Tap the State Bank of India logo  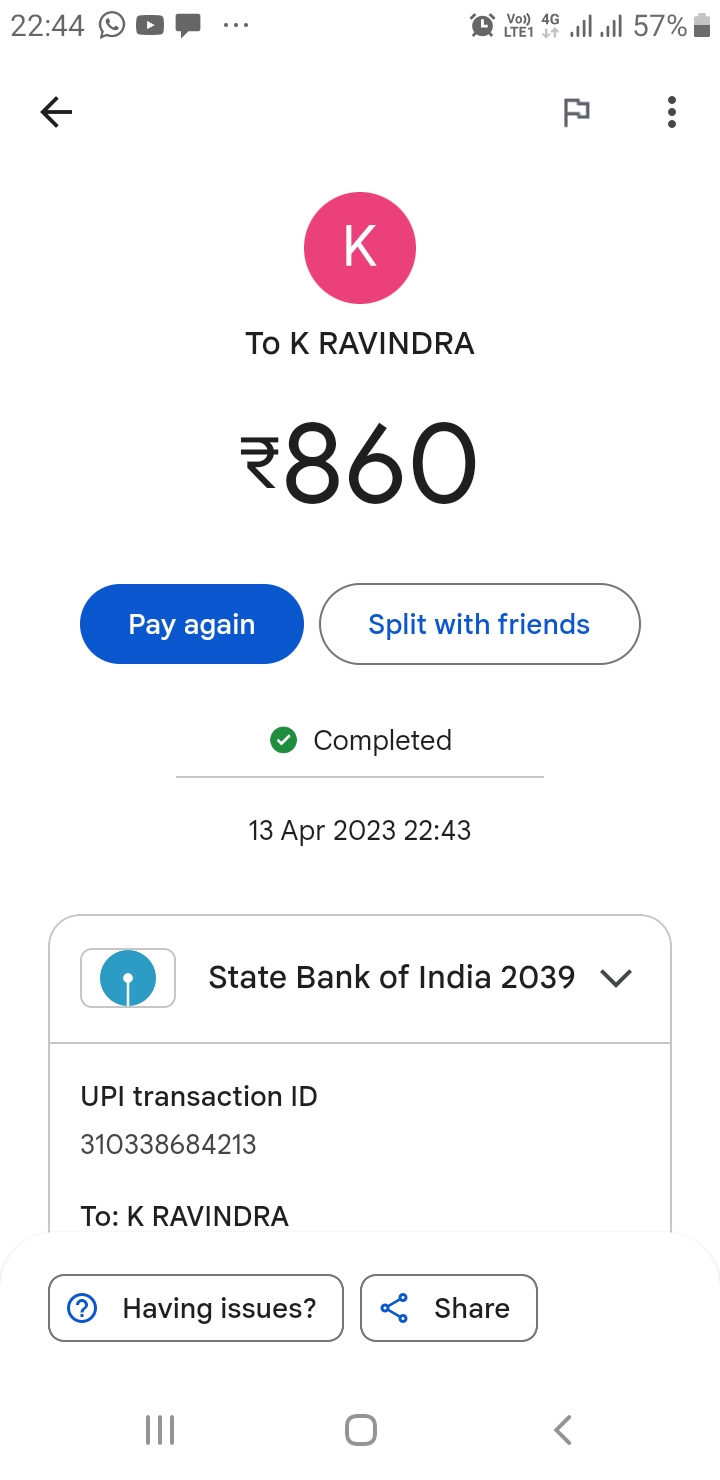pyautogui.click(x=128, y=978)
